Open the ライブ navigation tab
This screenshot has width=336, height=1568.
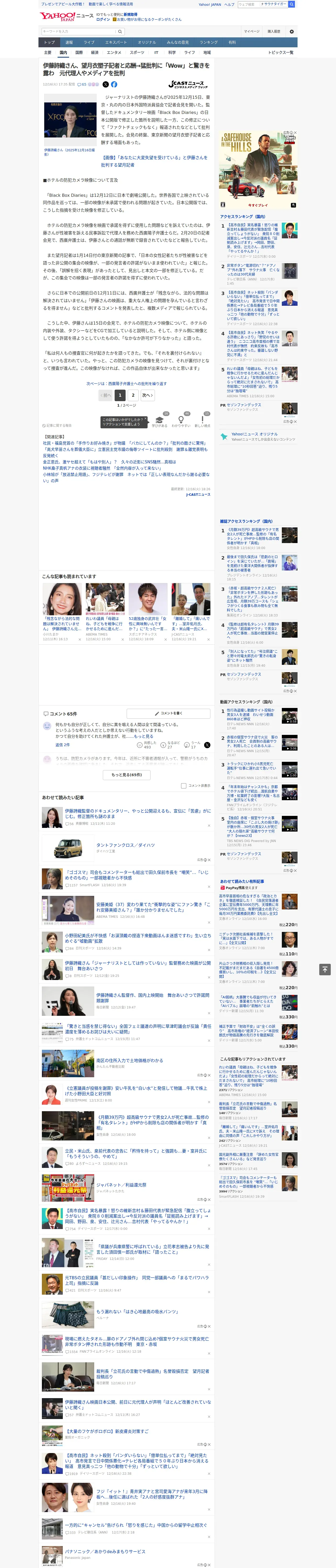[89, 43]
